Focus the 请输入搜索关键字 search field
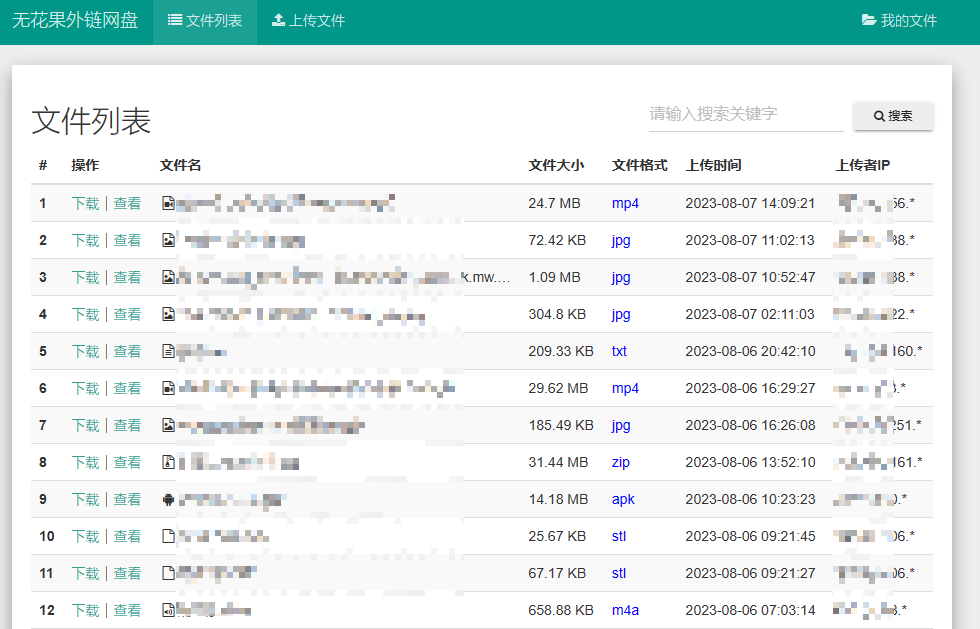 [x=746, y=114]
